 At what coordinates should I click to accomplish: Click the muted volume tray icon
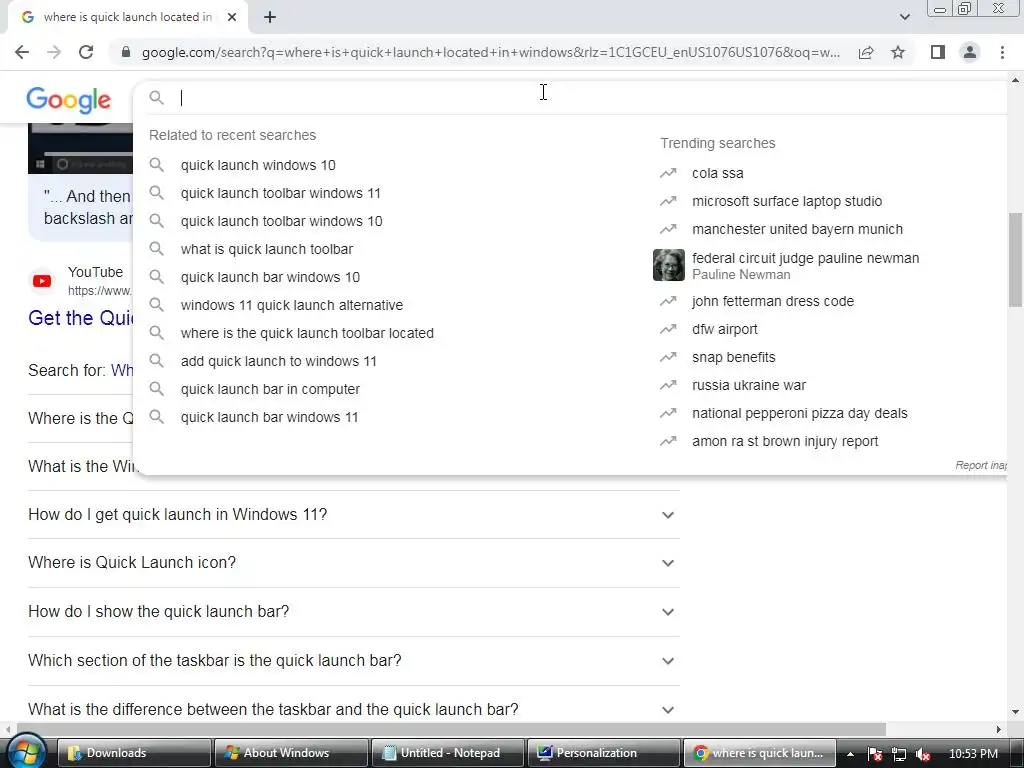tap(923, 754)
